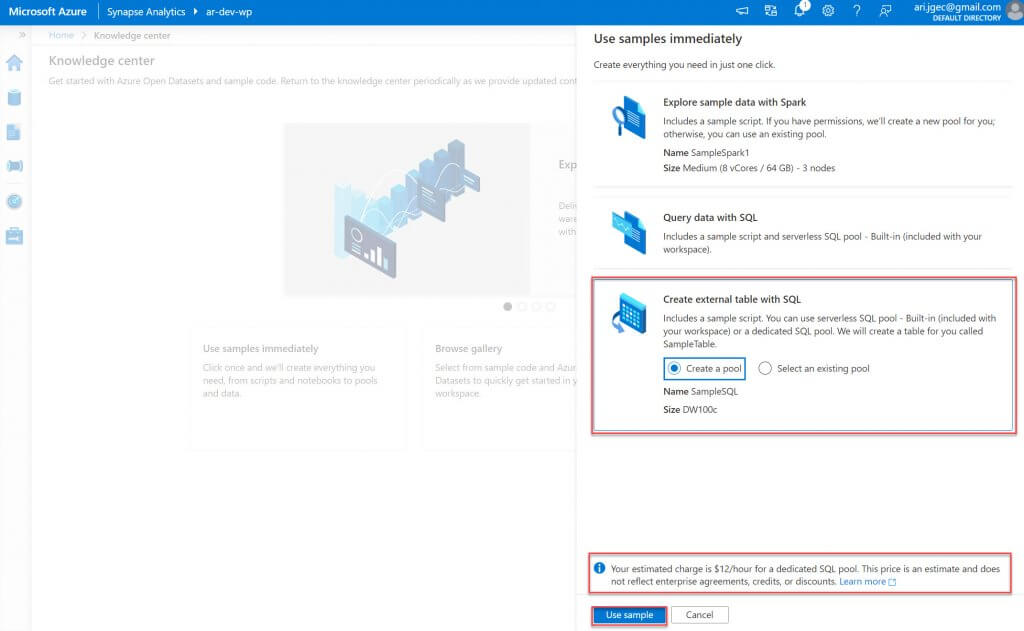Open the directory switcher icon in header

[771, 11]
